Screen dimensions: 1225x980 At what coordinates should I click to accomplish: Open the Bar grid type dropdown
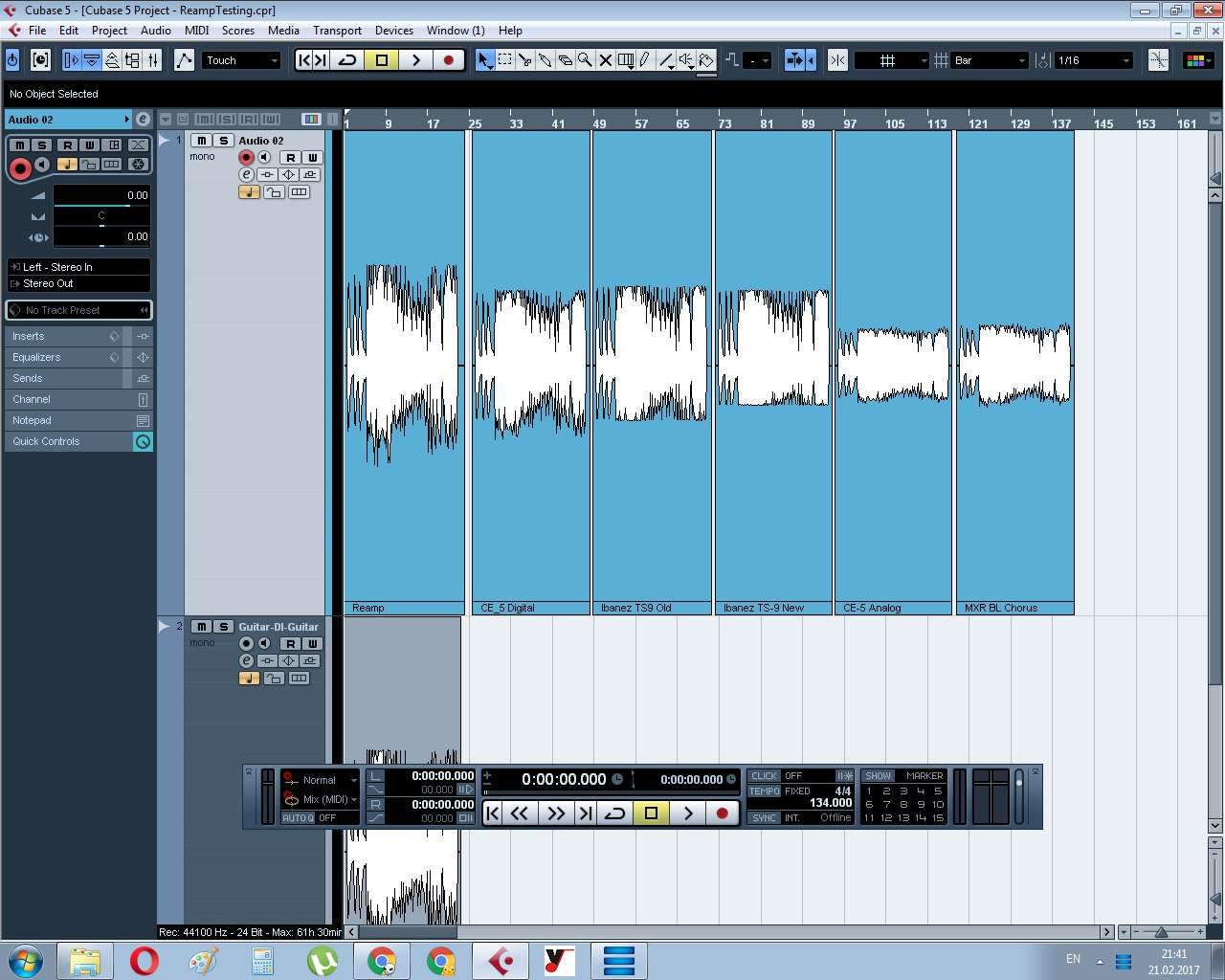(x=989, y=60)
